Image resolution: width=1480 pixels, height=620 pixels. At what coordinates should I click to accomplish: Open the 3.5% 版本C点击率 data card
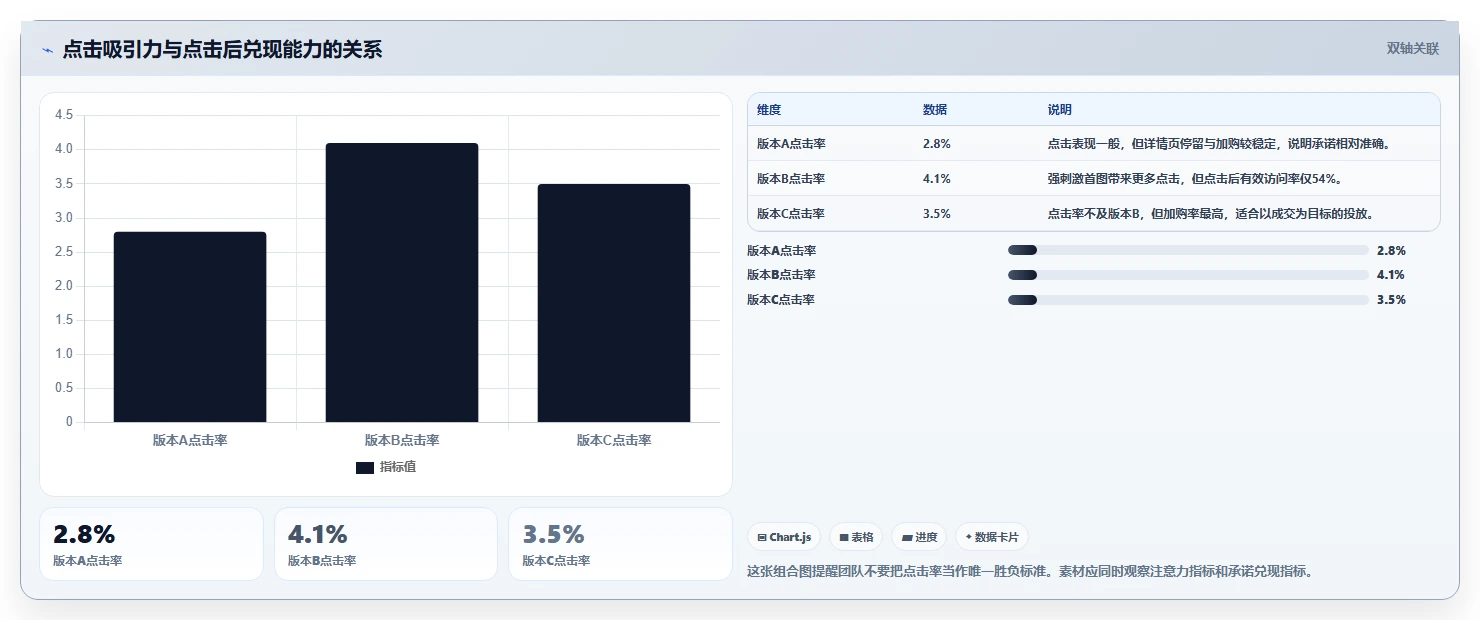coord(621,544)
